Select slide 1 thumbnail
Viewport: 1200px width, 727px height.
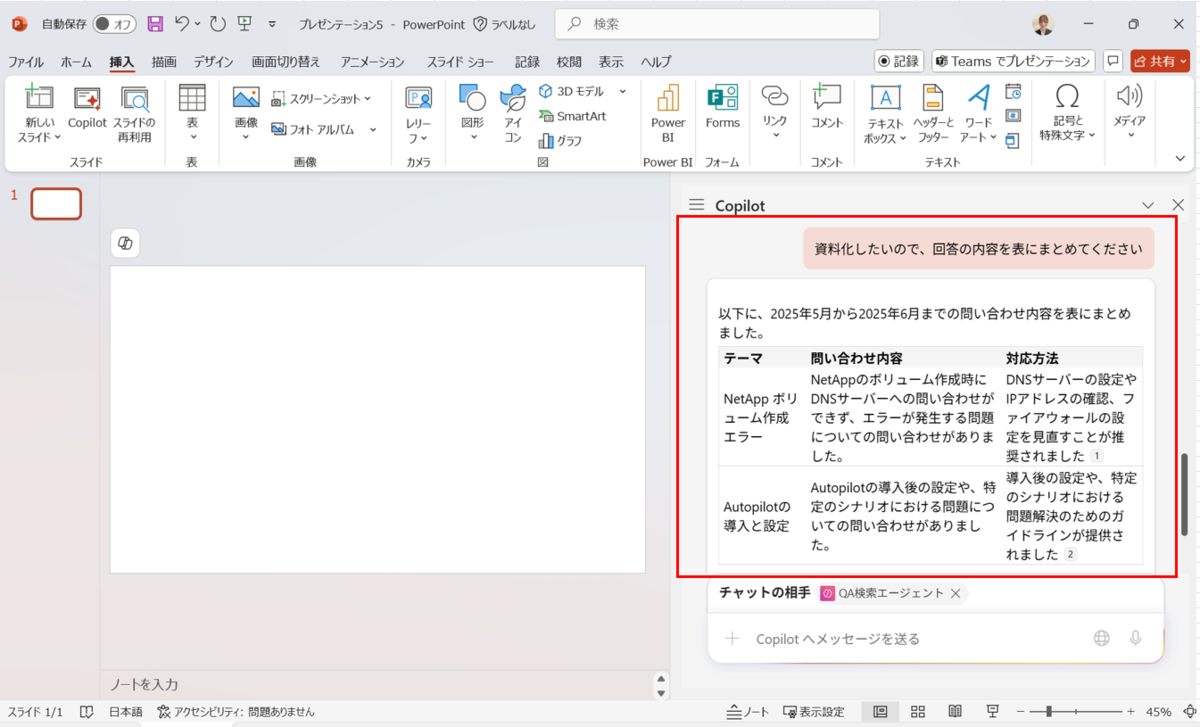pos(56,203)
